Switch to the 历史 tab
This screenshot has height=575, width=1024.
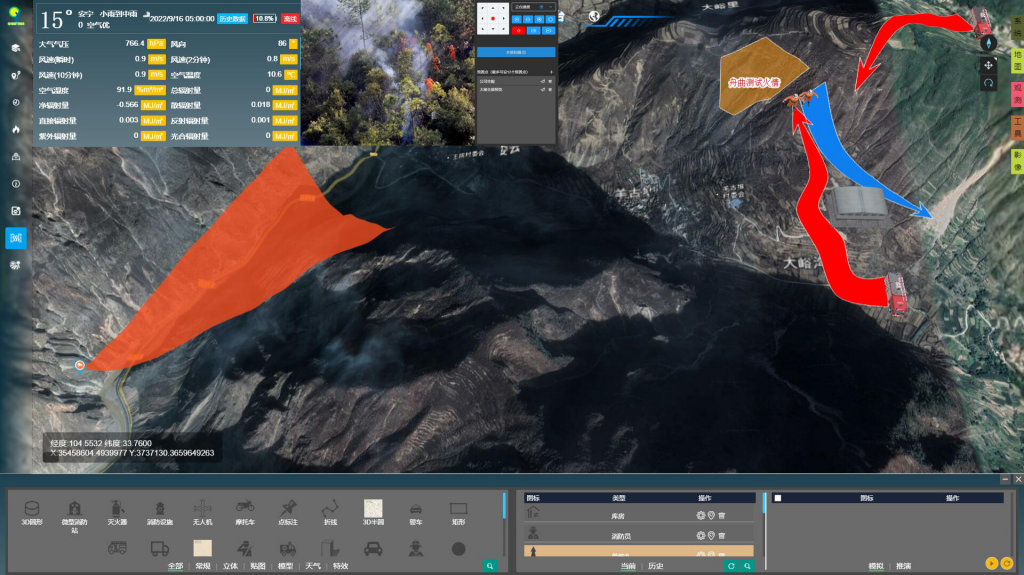pyautogui.click(x=657, y=566)
